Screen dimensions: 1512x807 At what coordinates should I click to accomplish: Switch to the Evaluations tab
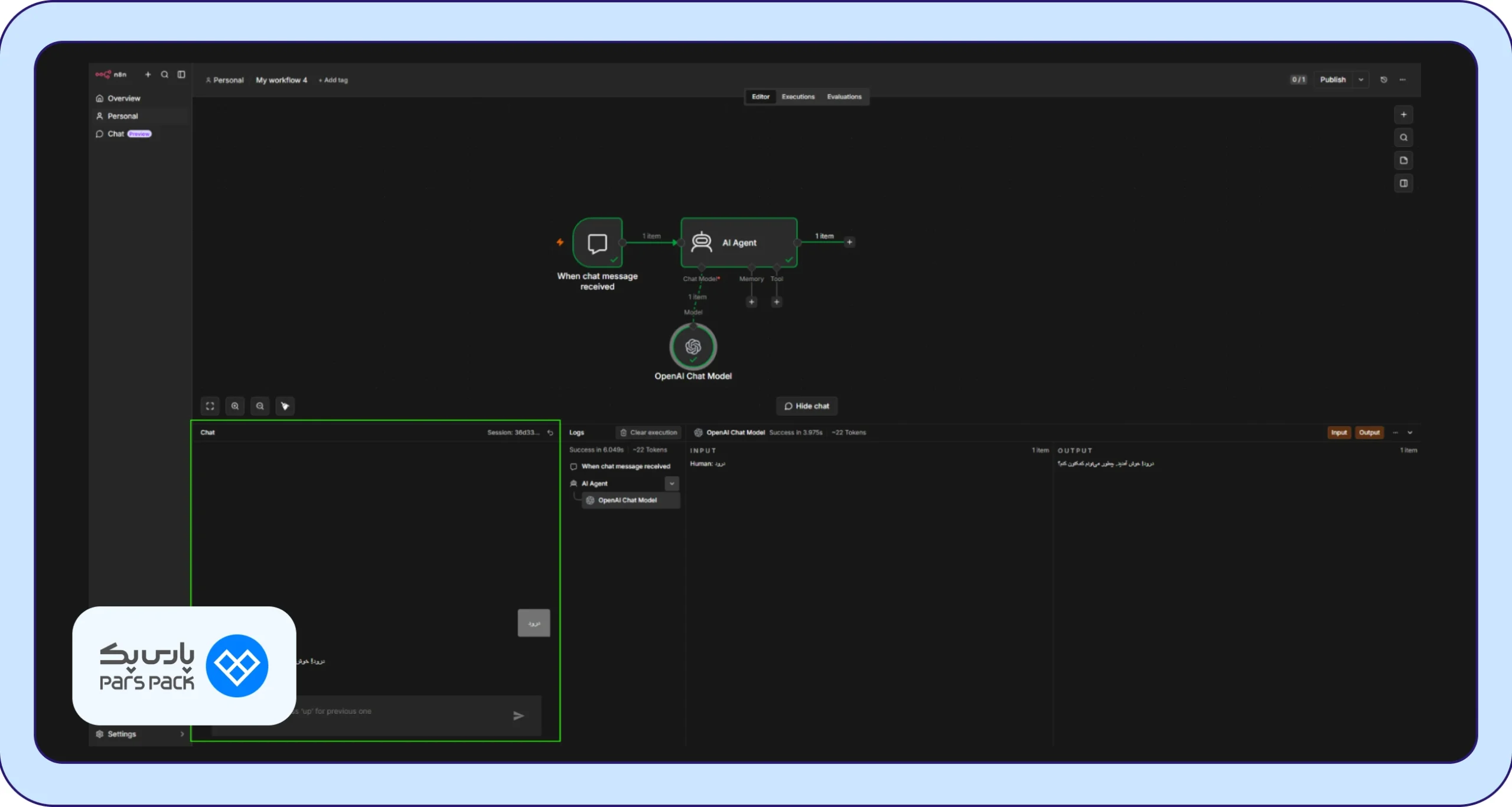[844, 97]
